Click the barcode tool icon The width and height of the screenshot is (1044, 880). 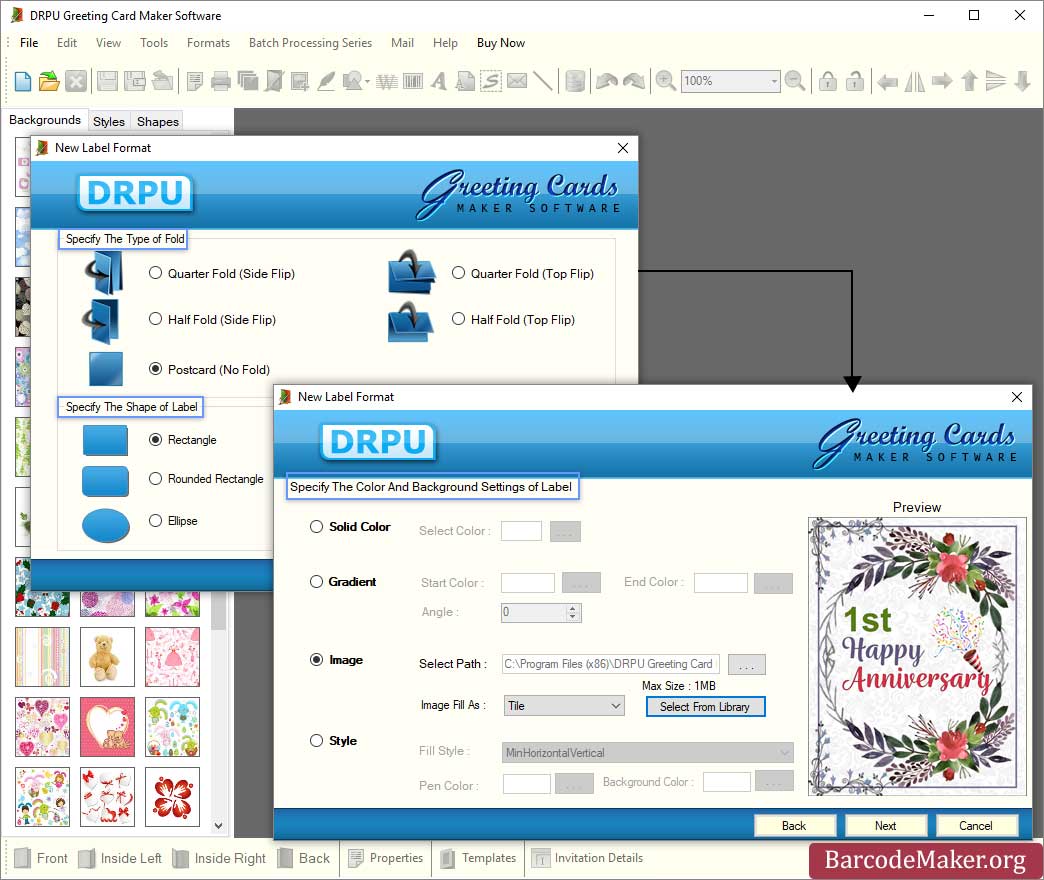[413, 81]
